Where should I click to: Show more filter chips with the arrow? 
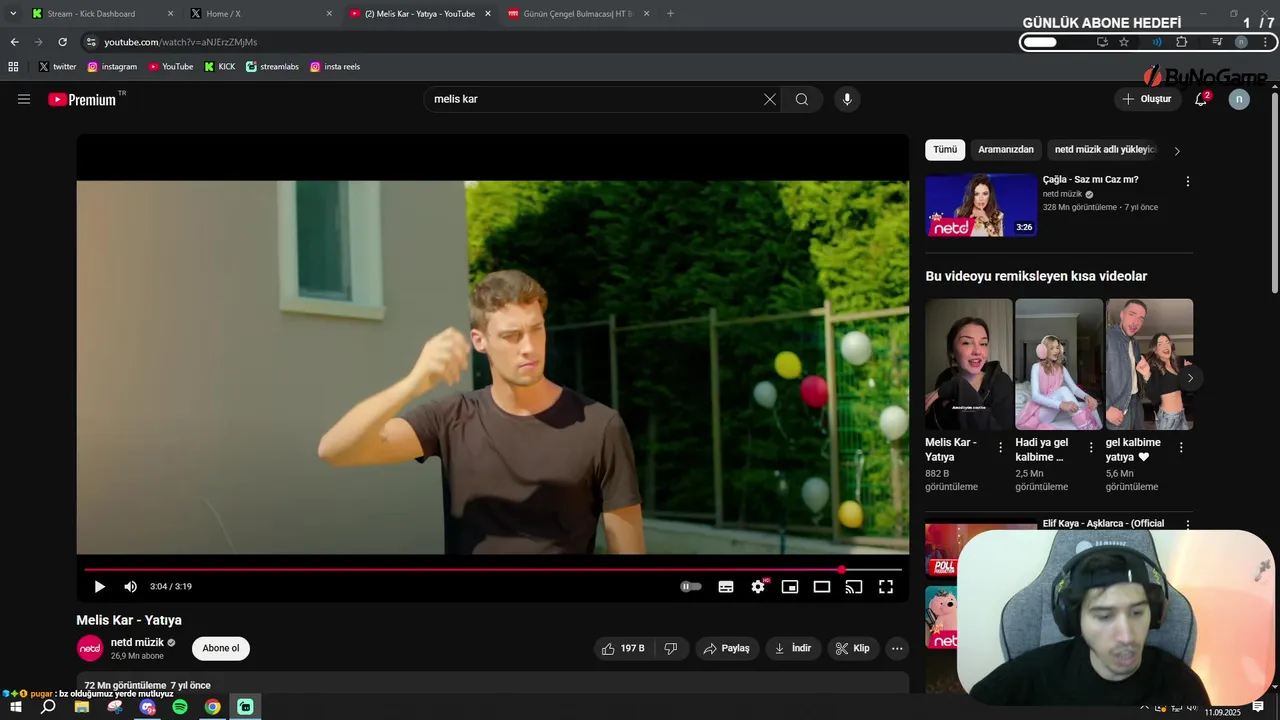(1177, 151)
